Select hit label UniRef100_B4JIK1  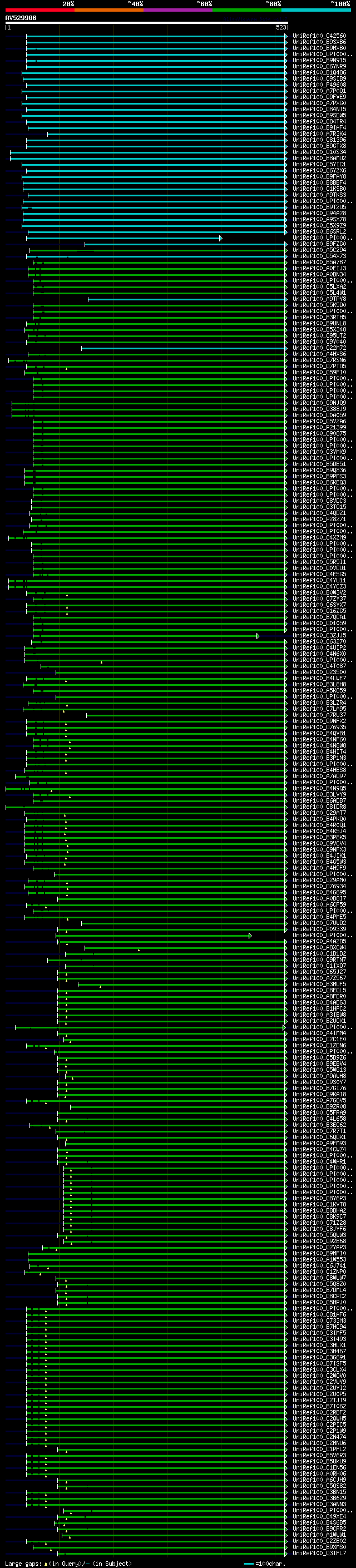pos(319,856)
